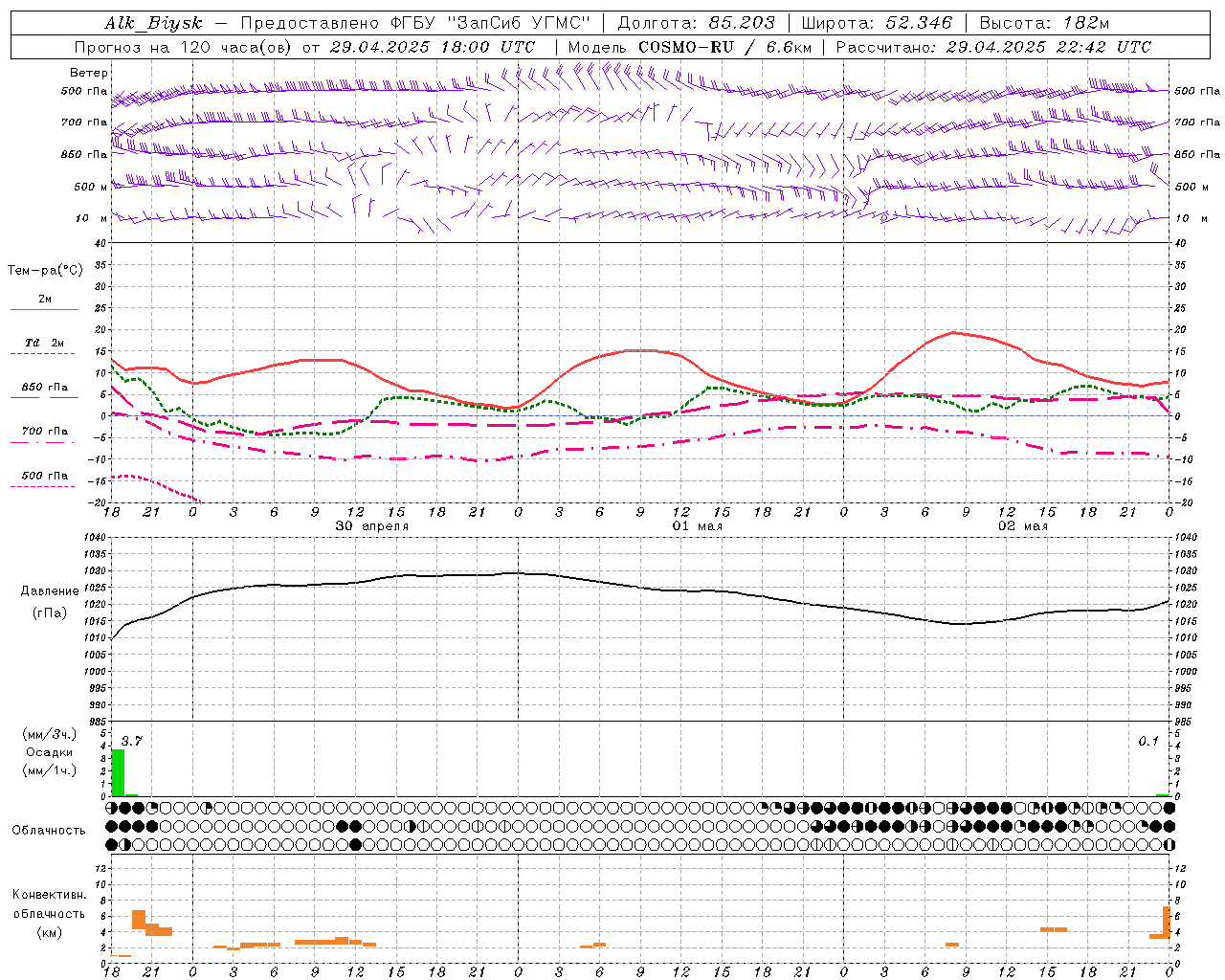
Task: Click the Конвективн. label text
Action: (x=49, y=895)
